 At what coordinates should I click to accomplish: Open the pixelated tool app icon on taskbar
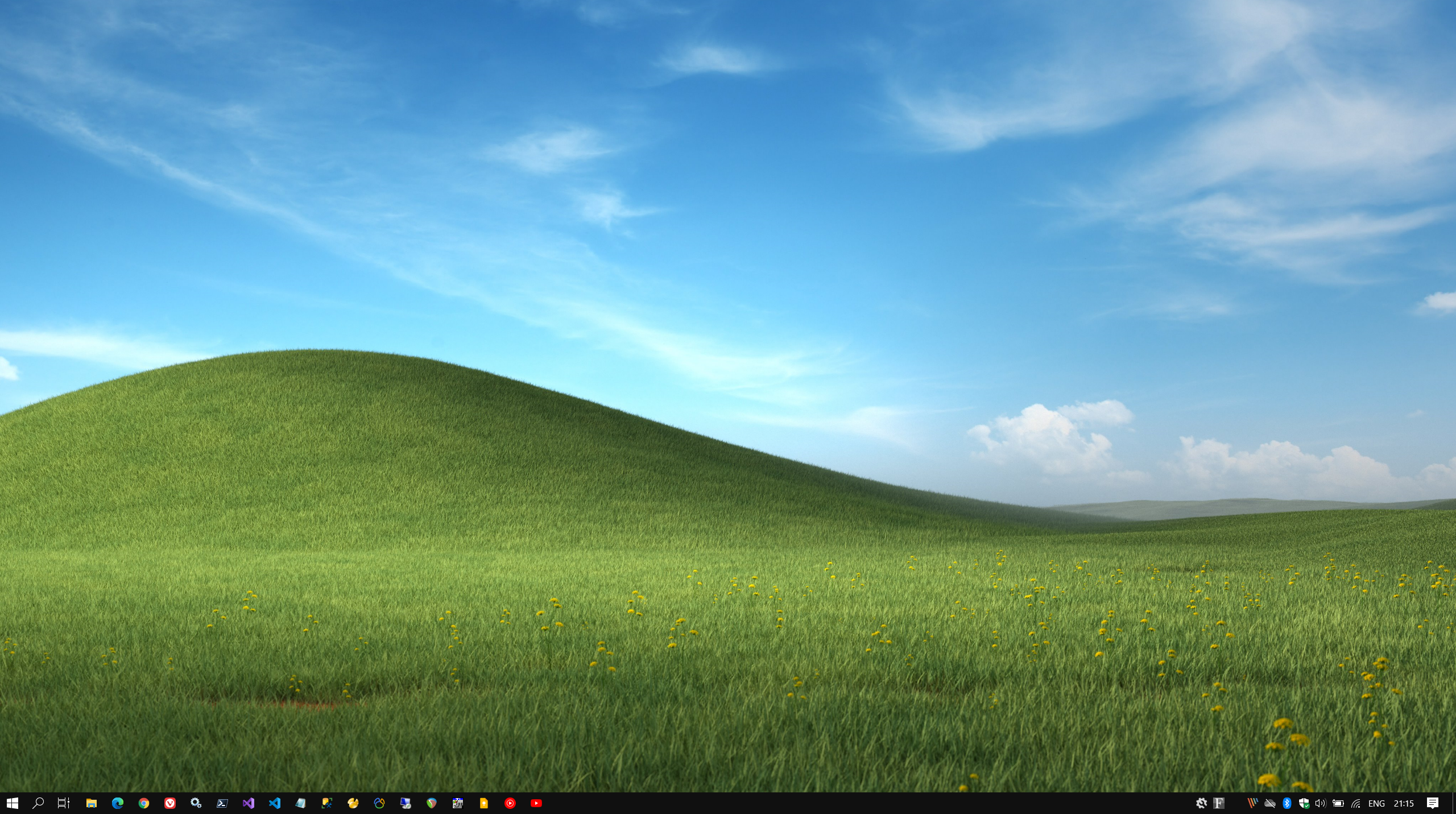point(457,803)
